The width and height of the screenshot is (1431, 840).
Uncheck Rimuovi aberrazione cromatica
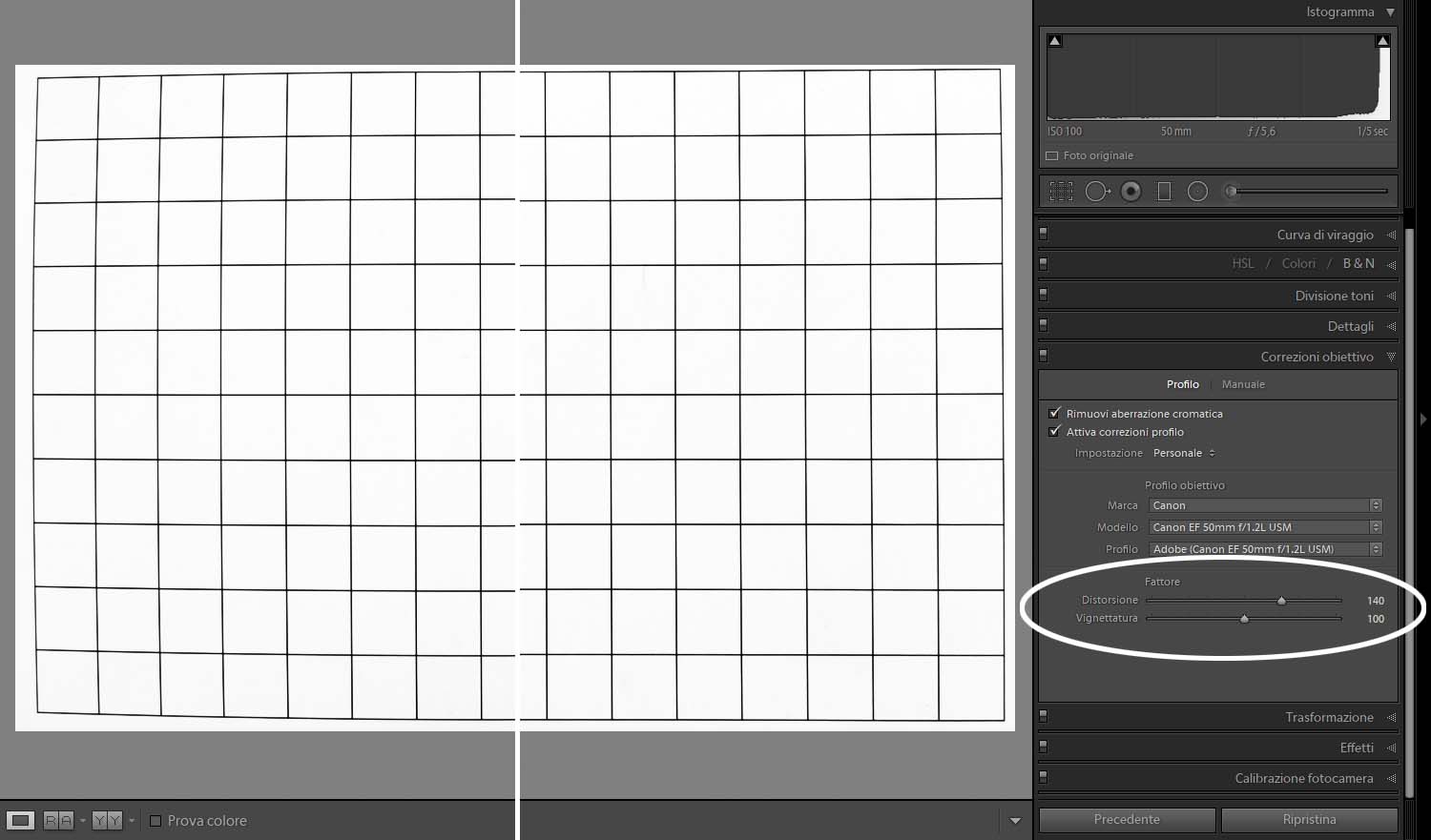(1054, 414)
